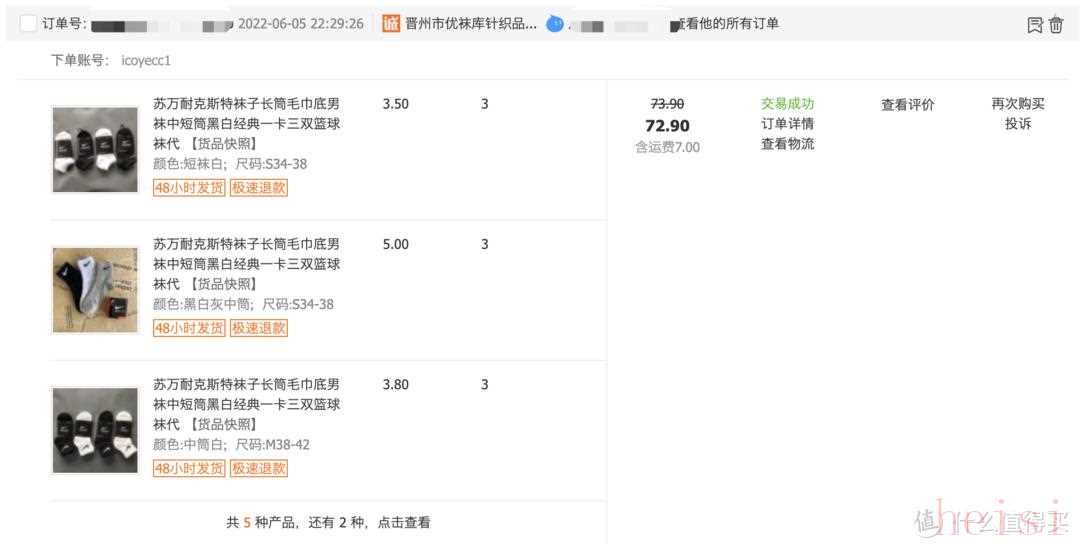Open thumbnail of 短袜白 socks item
The height and width of the screenshot is (548, 1080).
[95, 149]
